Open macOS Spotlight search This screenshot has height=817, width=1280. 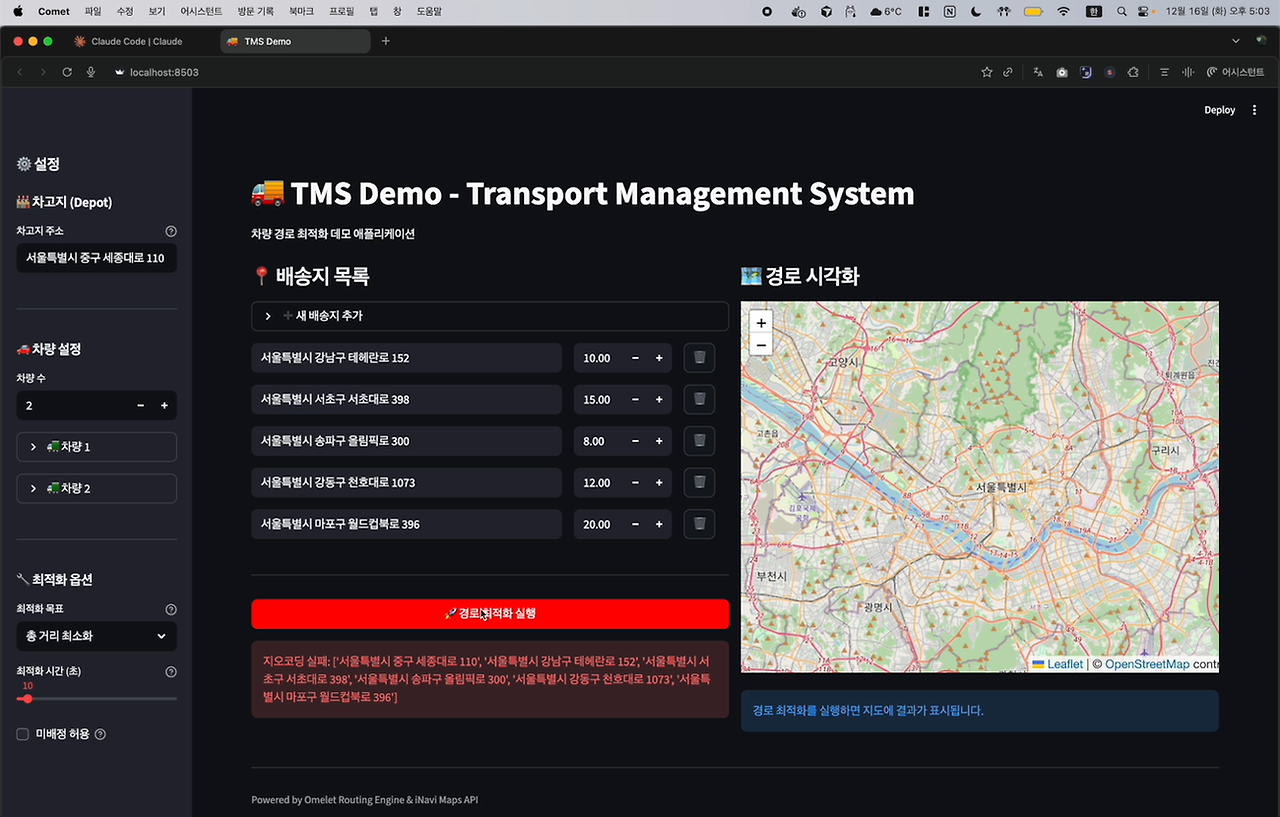pyautogui.click(x=1121, y=11)
